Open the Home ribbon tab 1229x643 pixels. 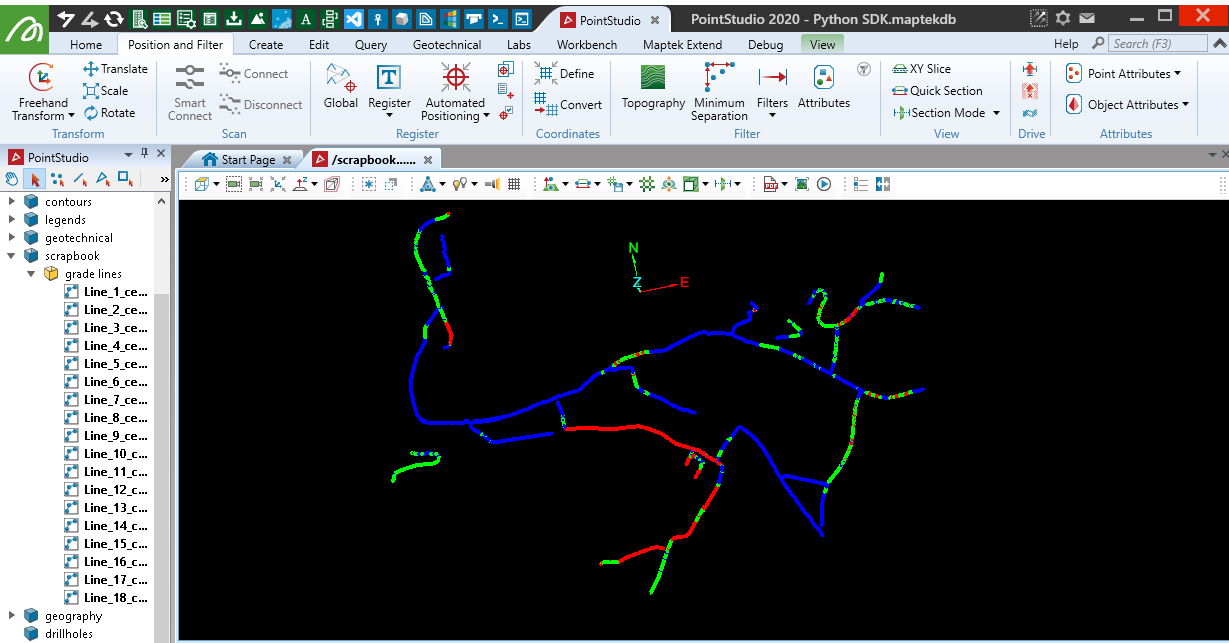[86, 44]
